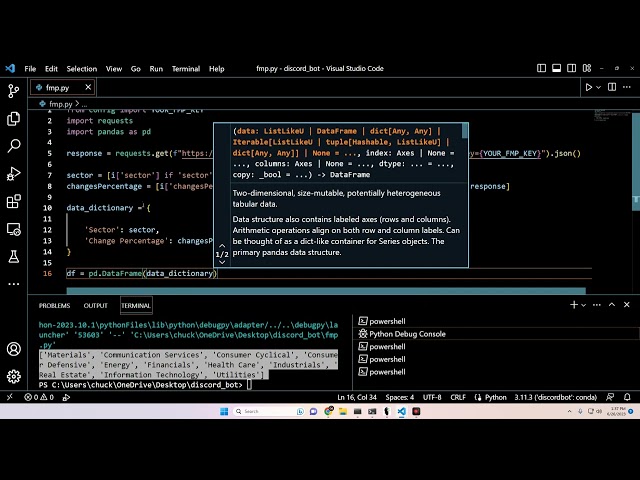
Task: Open the Go menu
Action: tap(136, 69)
